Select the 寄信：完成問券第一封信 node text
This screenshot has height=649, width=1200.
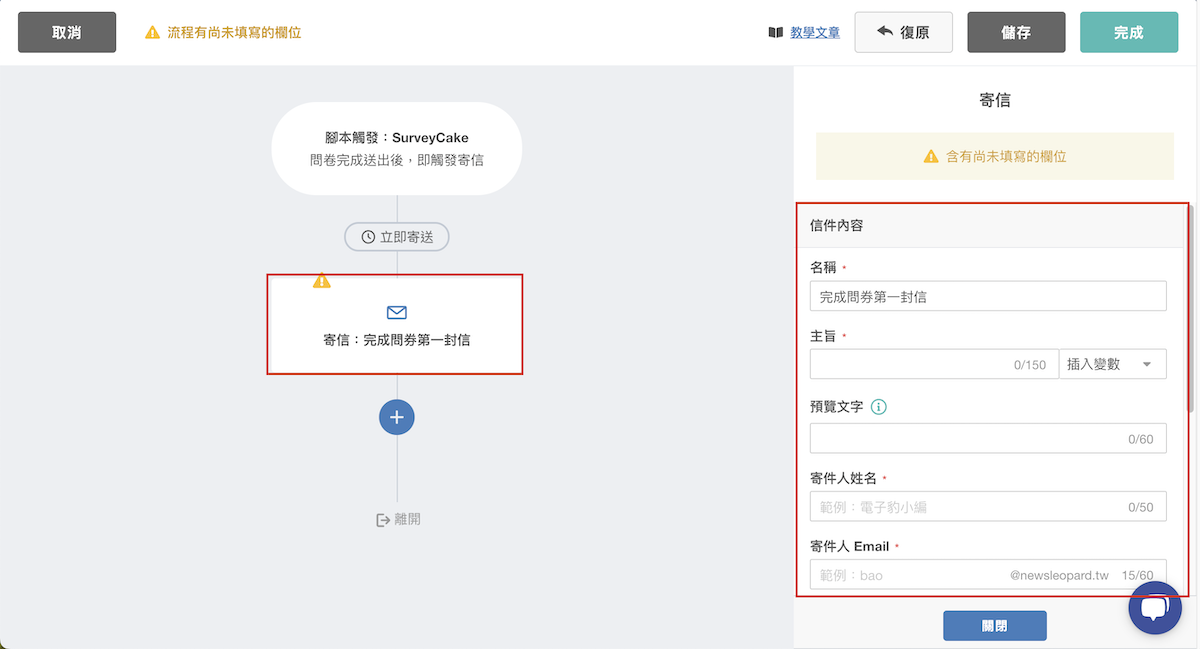point(397,340)
